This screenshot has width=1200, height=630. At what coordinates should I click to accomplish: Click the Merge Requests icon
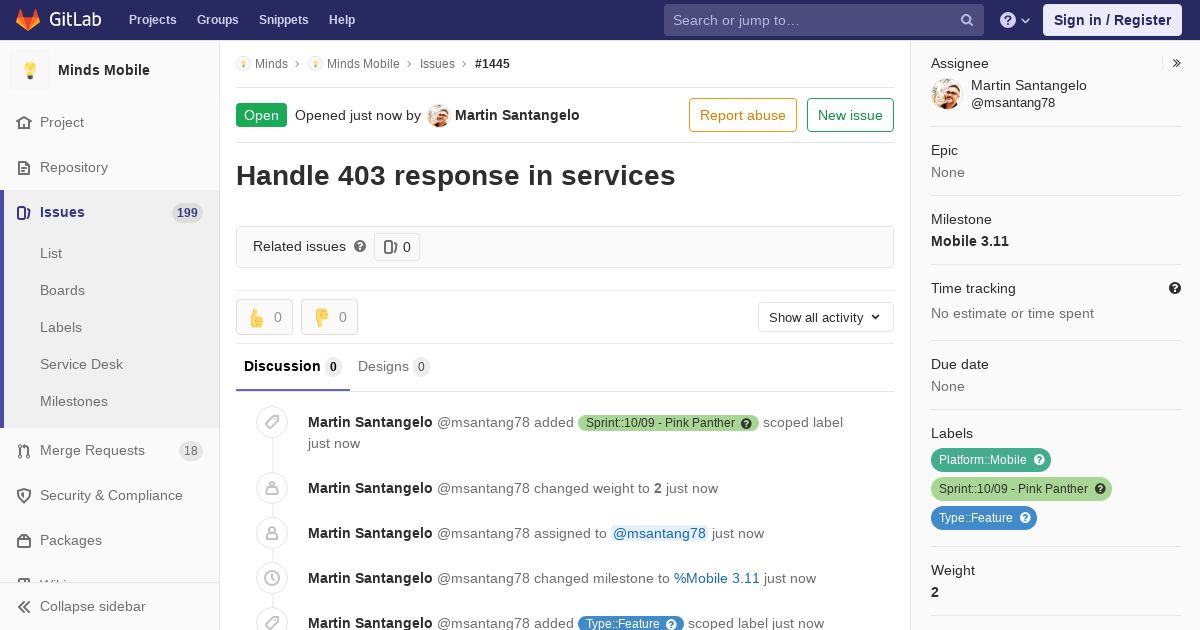pos(24,450)
